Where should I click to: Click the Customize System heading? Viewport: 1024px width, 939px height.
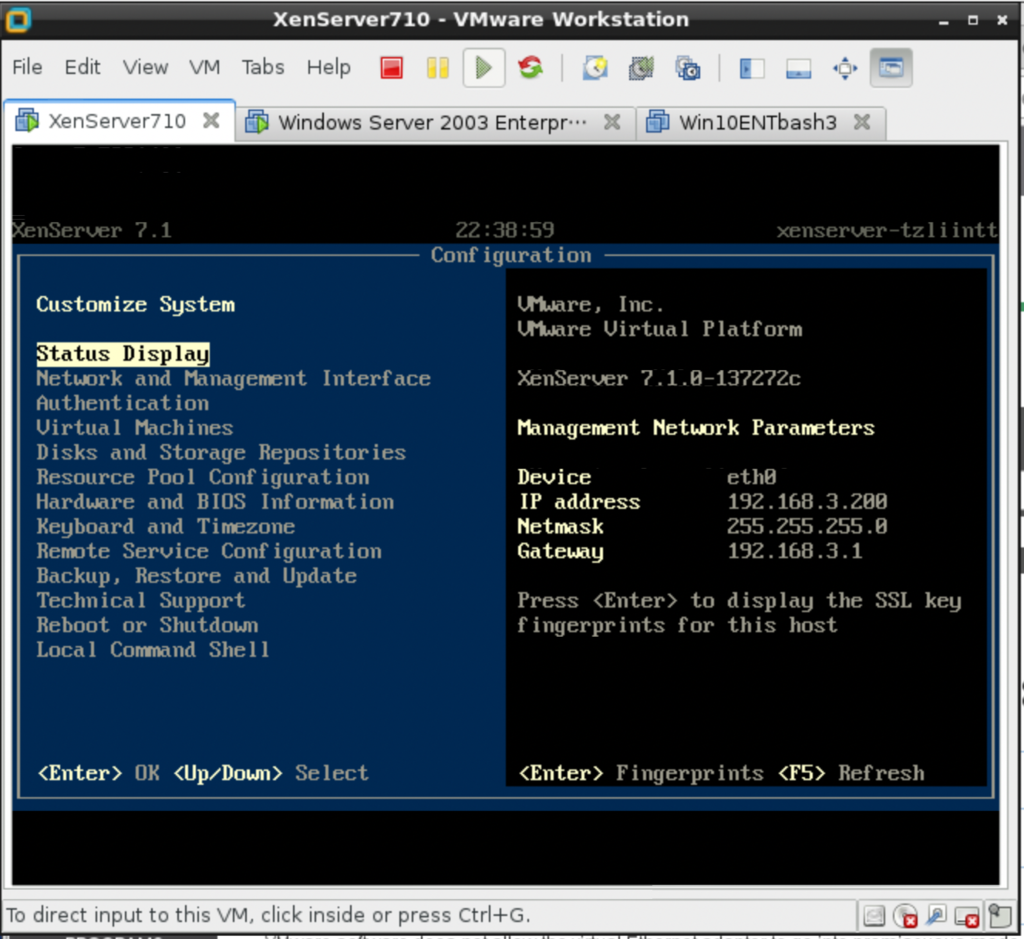coord(135,305)
